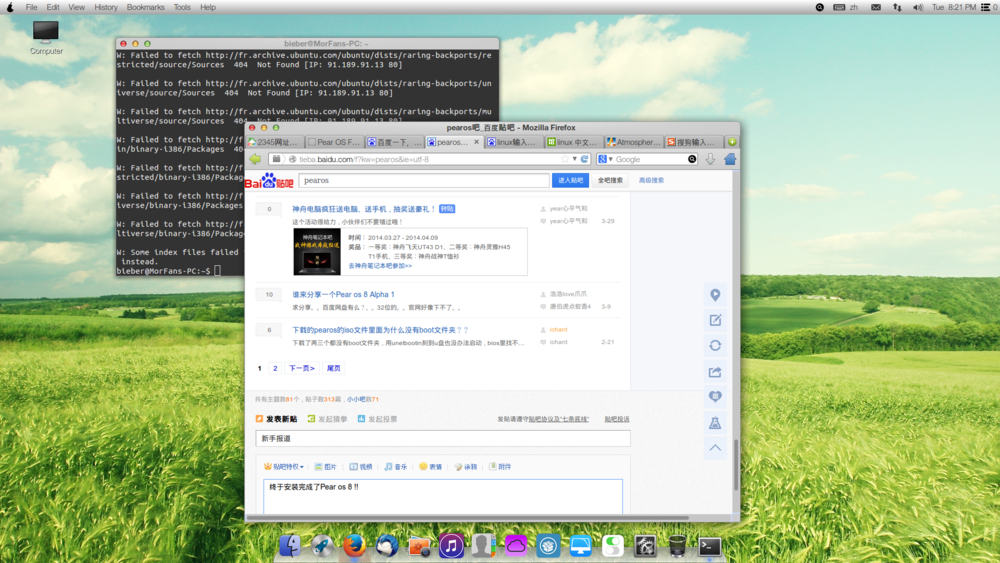The height and width of the screenshot is (563, 1000).
Task: Open the Terminal icon in the dock
Action: (710, 546)
